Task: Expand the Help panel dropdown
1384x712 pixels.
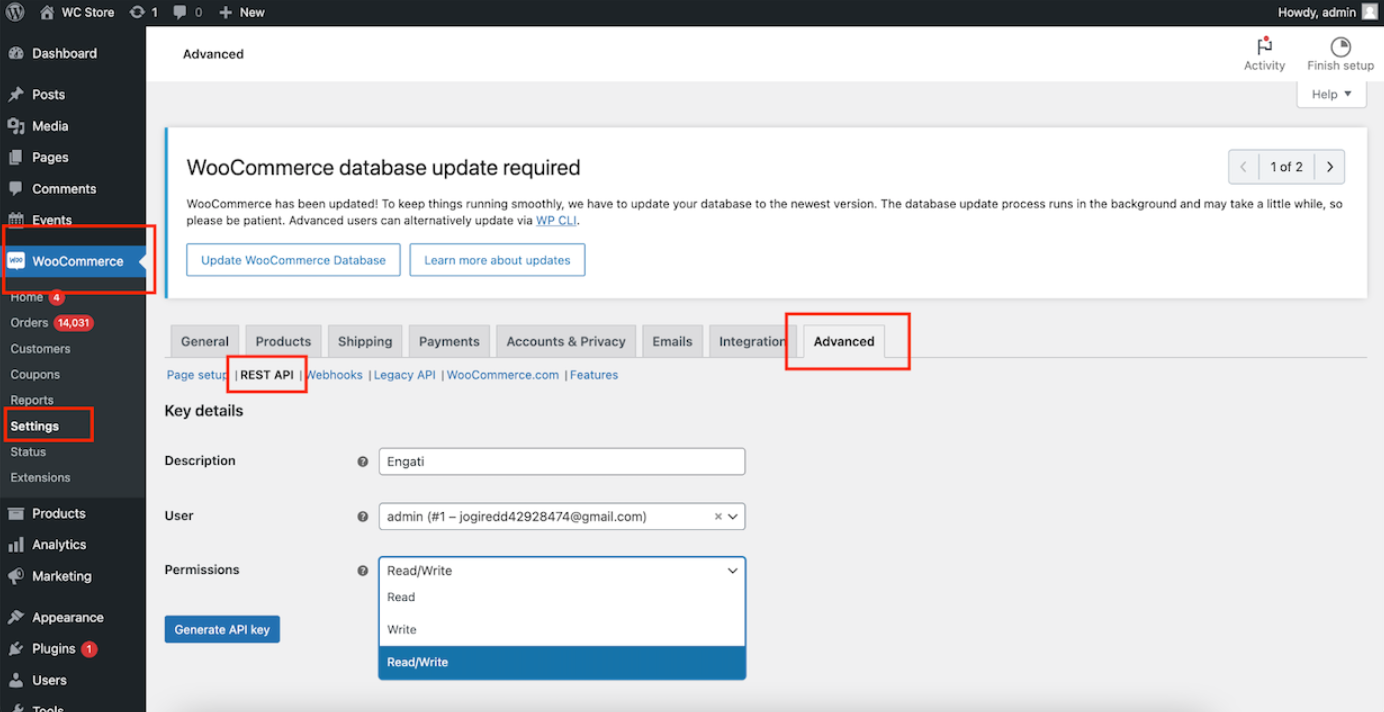Action: tap(1331, 94)
